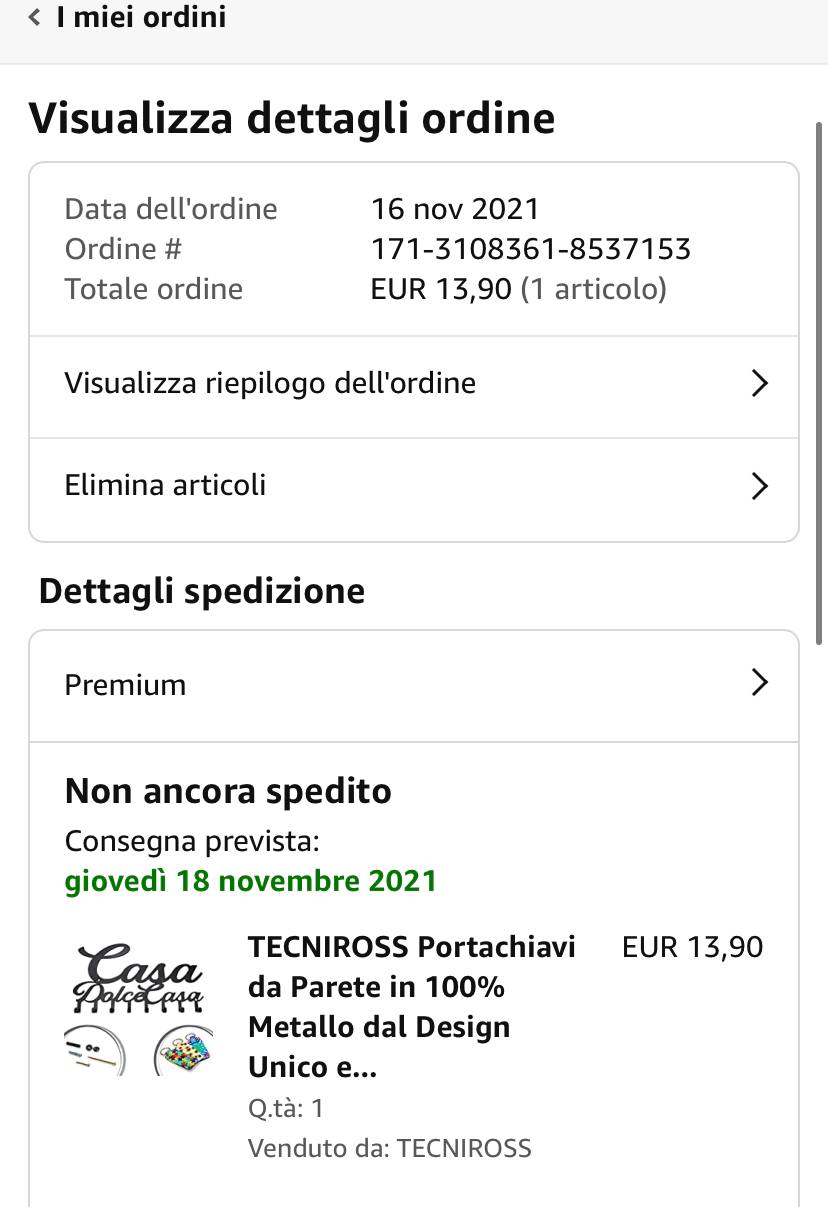Open Visualizza riepilogo dell'ordine row
This screenshot has width=828, height=1207.
[x=270, y=383]
